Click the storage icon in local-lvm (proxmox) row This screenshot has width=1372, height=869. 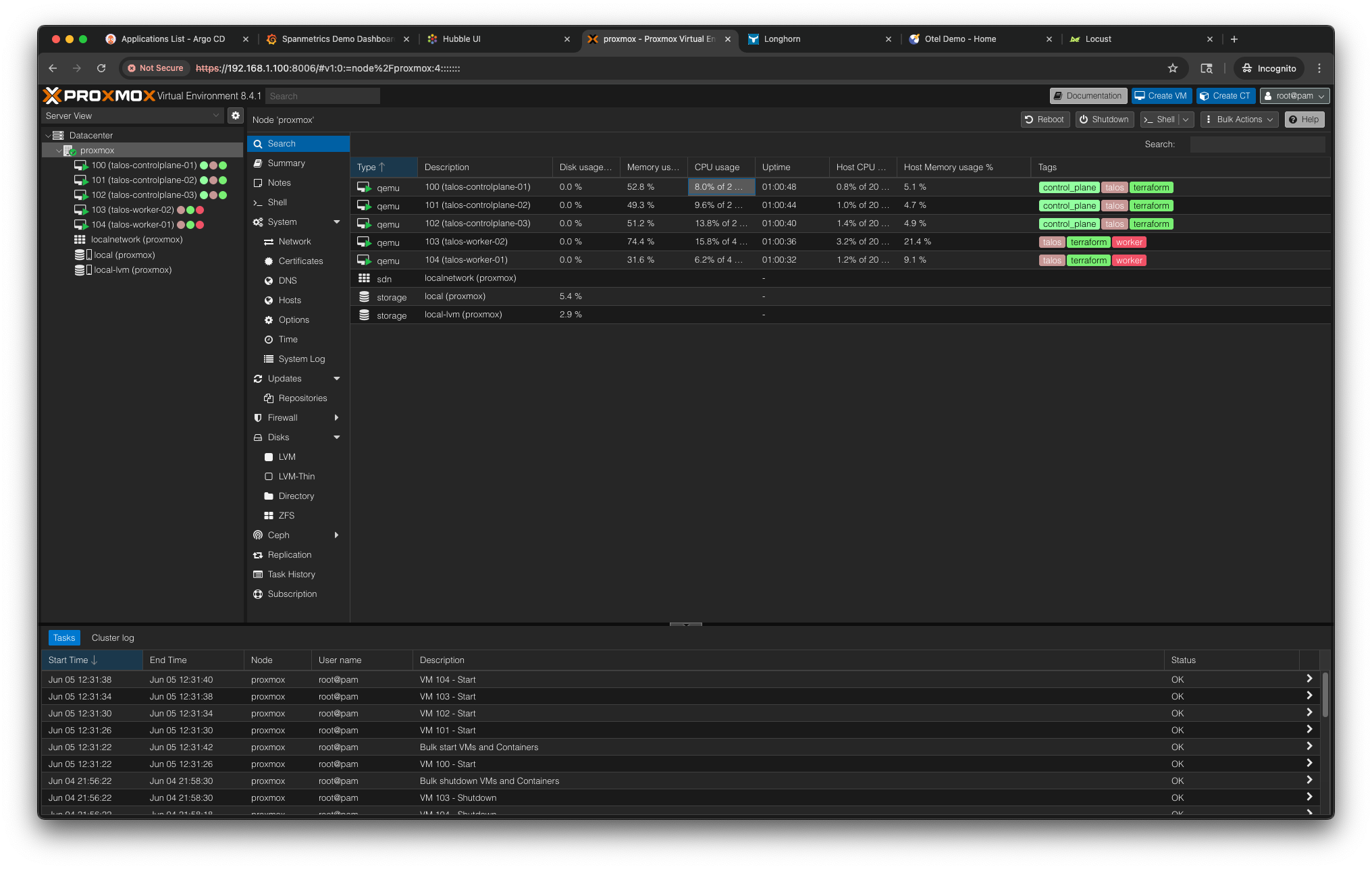click(x=364, y=315)
